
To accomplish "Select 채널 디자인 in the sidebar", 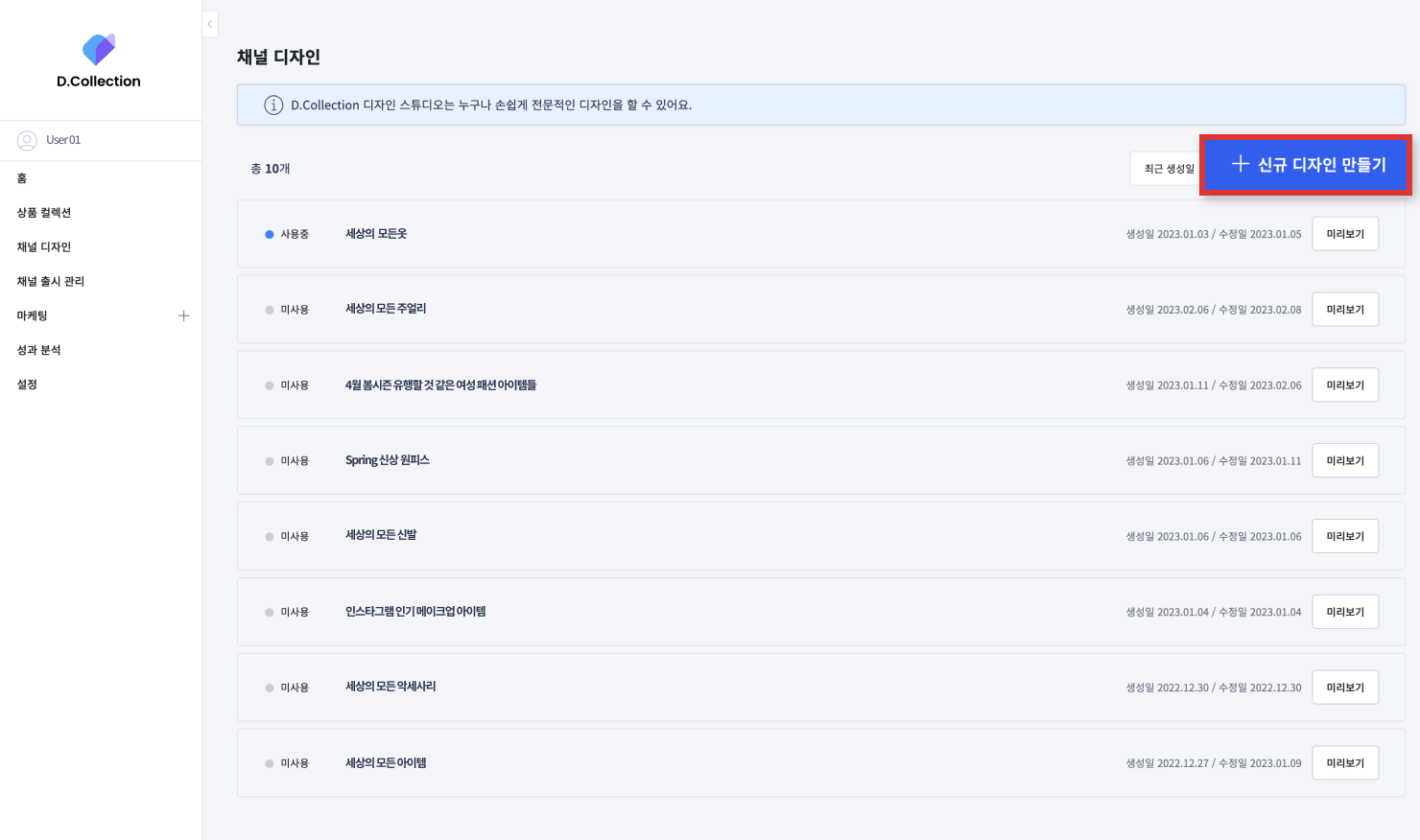I will click(44, 247).
